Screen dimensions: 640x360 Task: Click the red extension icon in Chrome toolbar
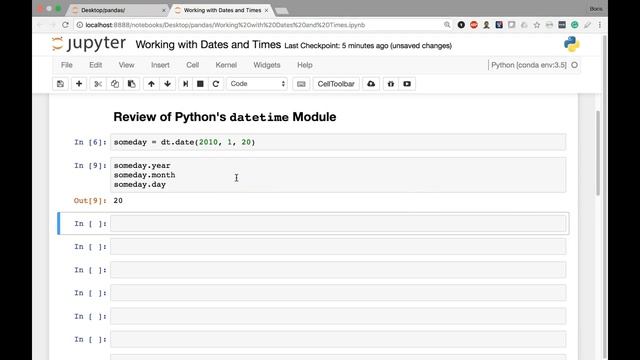473,25
